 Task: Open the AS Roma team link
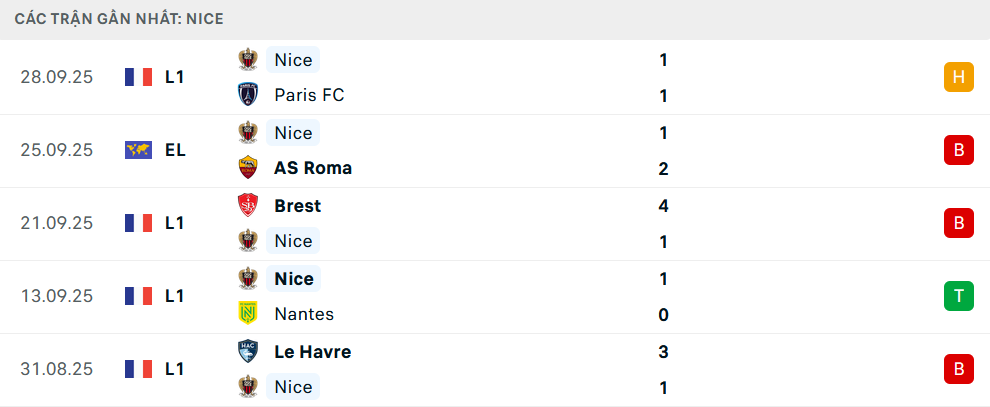tap(312, 168)
